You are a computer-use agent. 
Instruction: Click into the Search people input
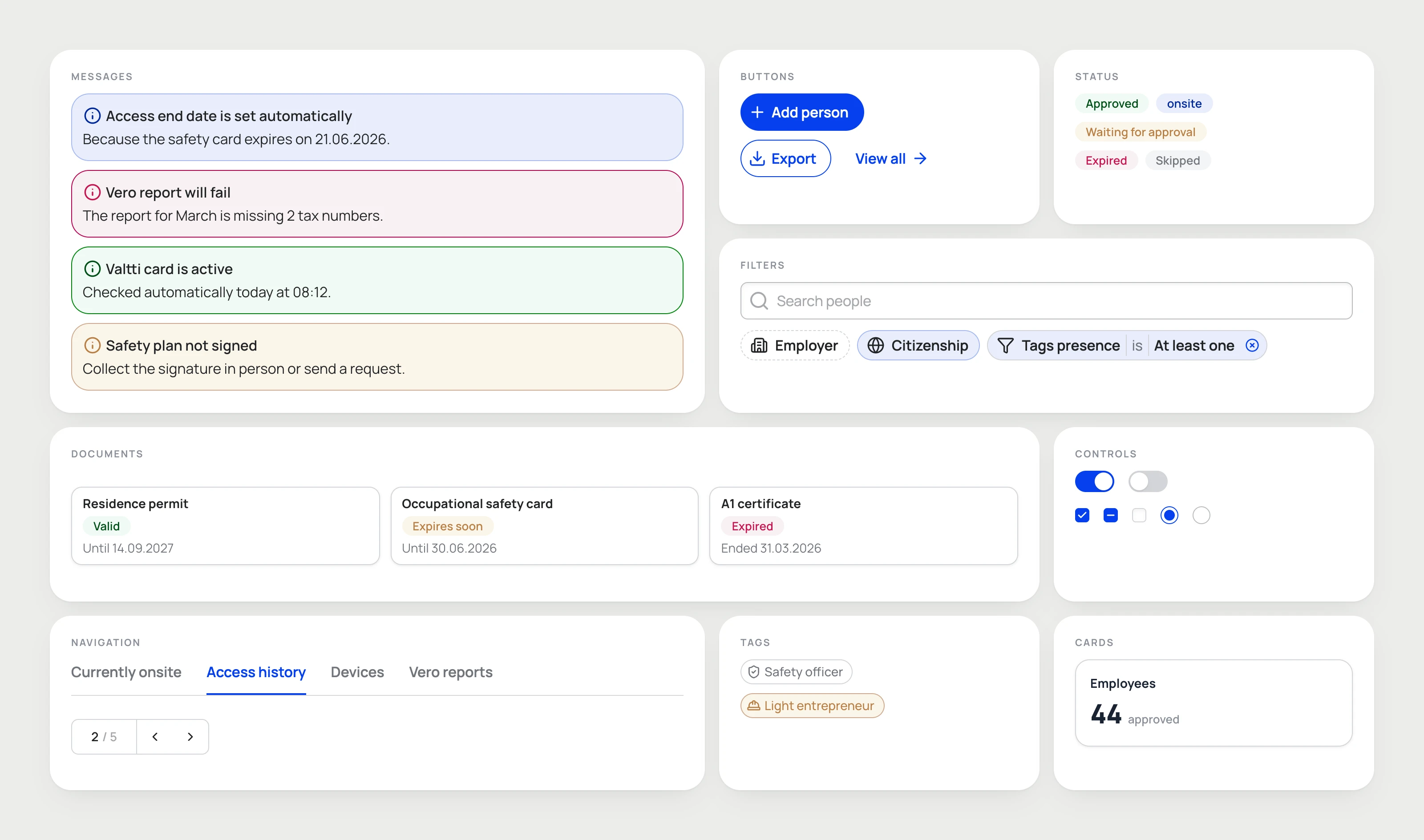tap(1046, 301)
